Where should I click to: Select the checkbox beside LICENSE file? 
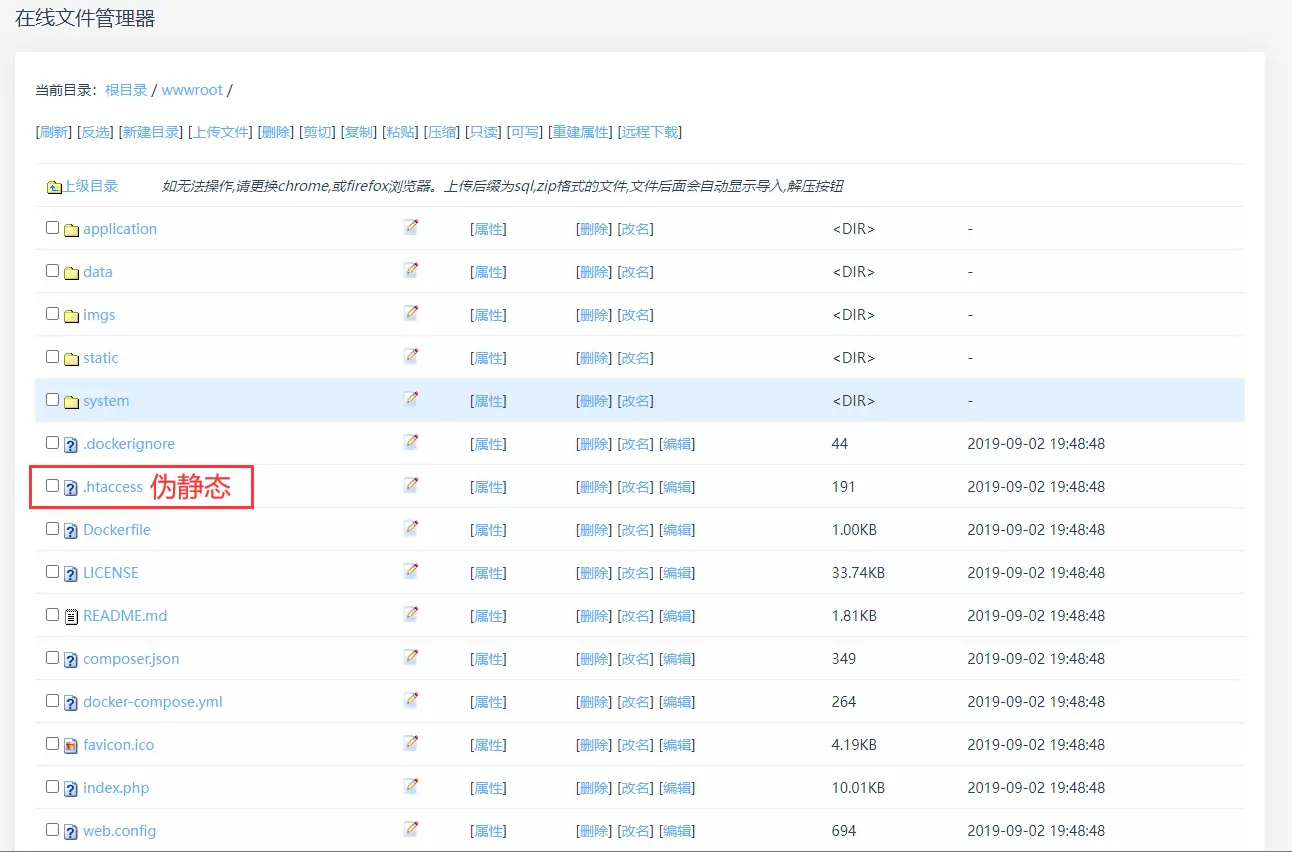click(x=52, y=570)
